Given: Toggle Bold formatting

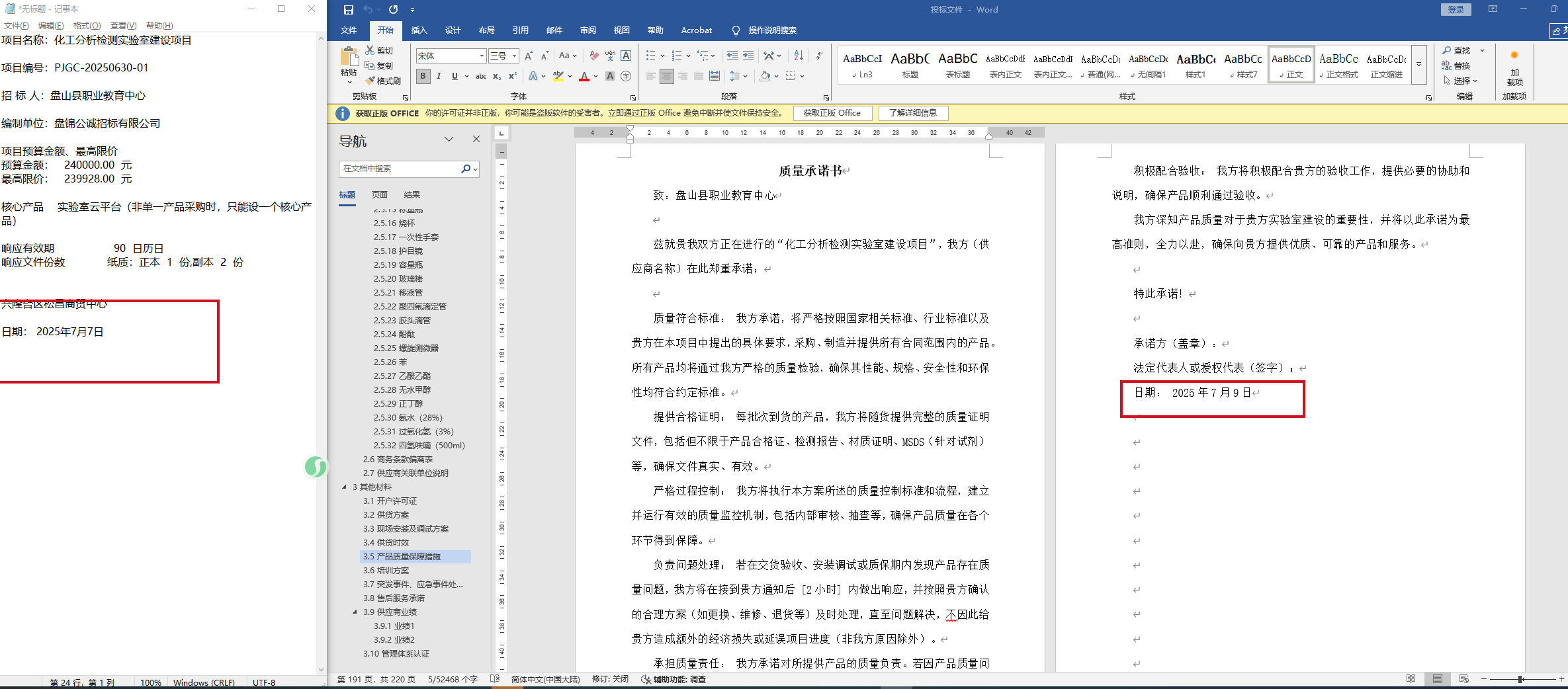Looking at the screenshot, I should [x=423, y=77].
